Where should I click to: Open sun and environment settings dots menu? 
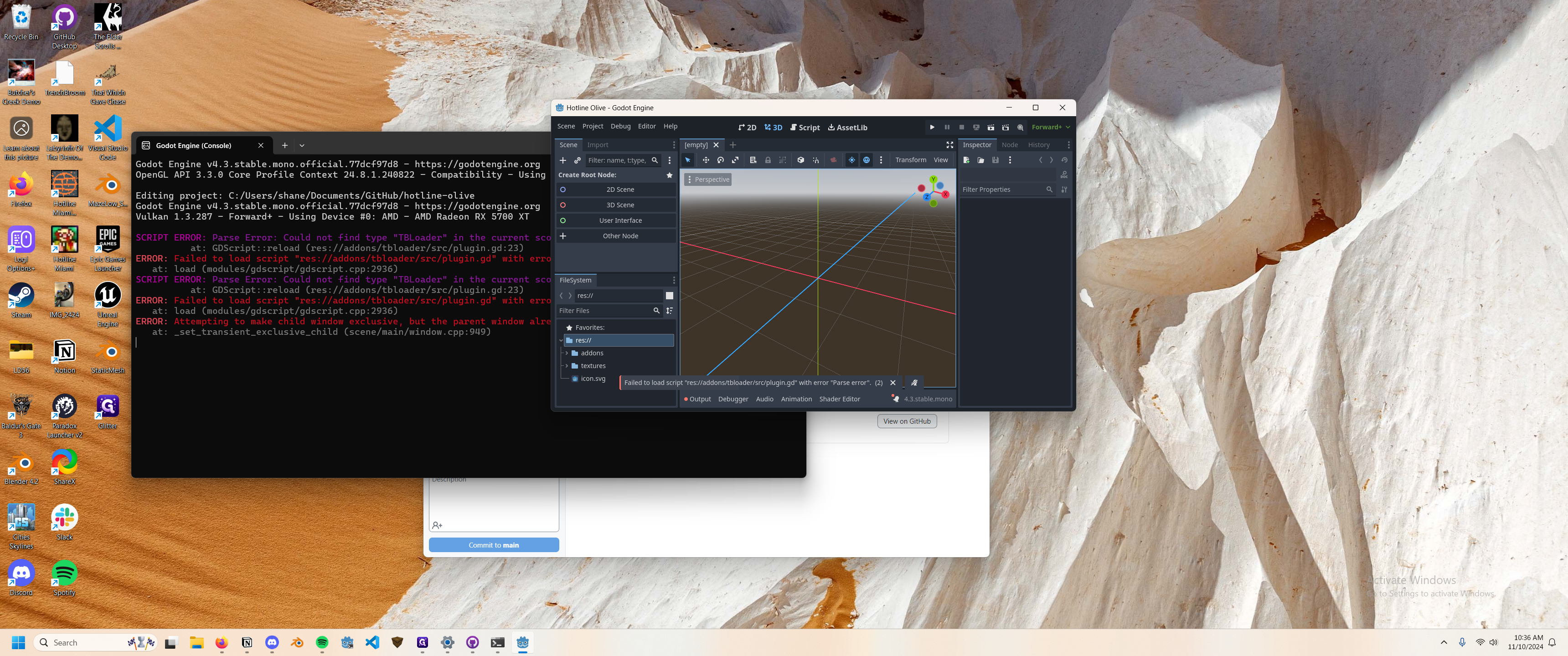pos(881,160)
